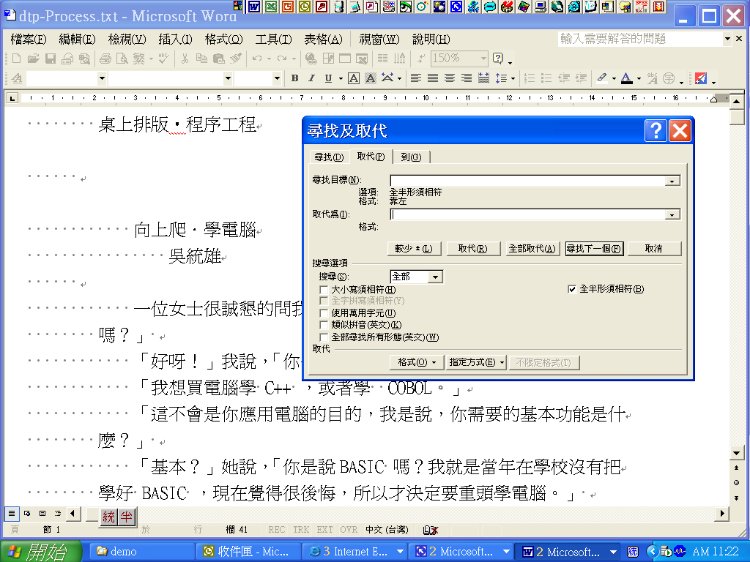Switch to the 尋找 tab
This screenshot has height=562, width=750.
(329, 157)
